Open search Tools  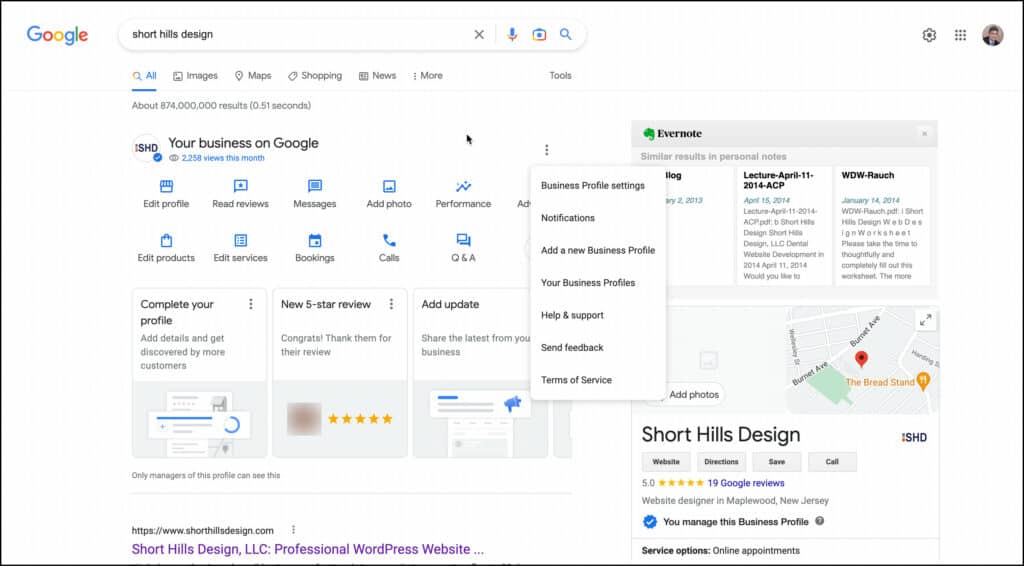coord(560,76)
